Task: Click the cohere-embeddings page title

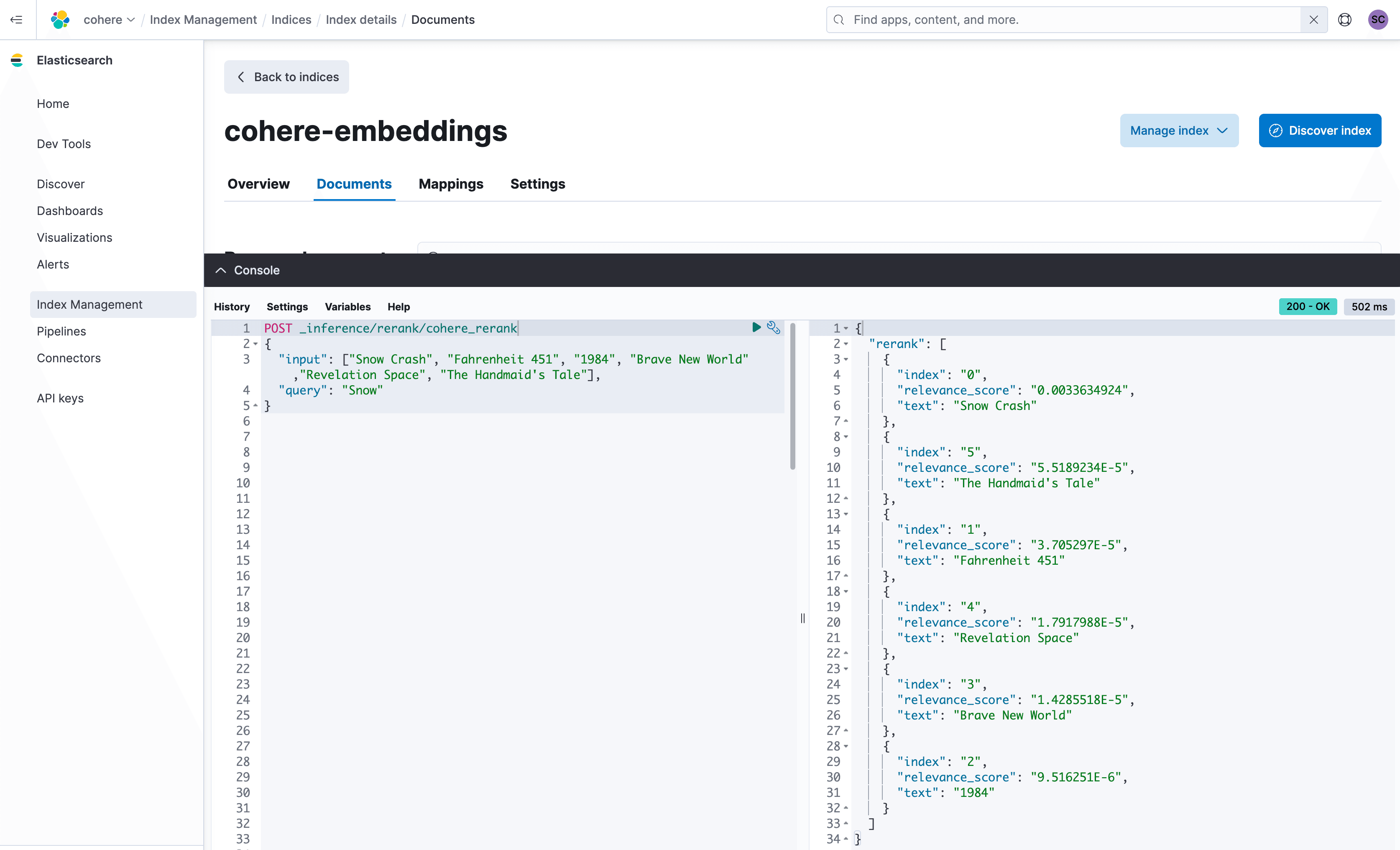Action: tap(365, 131)
